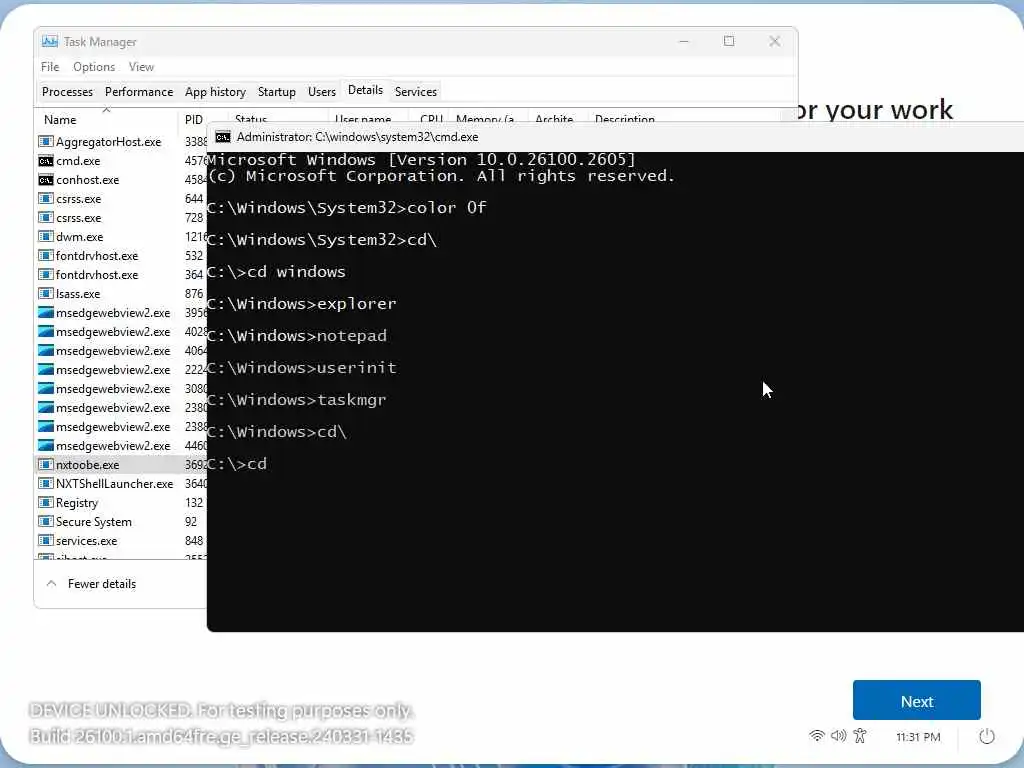The width and height of the screenshot is (1024, 768).
Task: Select fontdrvhost.exe with PID 532
Action: tap(121, 255)
